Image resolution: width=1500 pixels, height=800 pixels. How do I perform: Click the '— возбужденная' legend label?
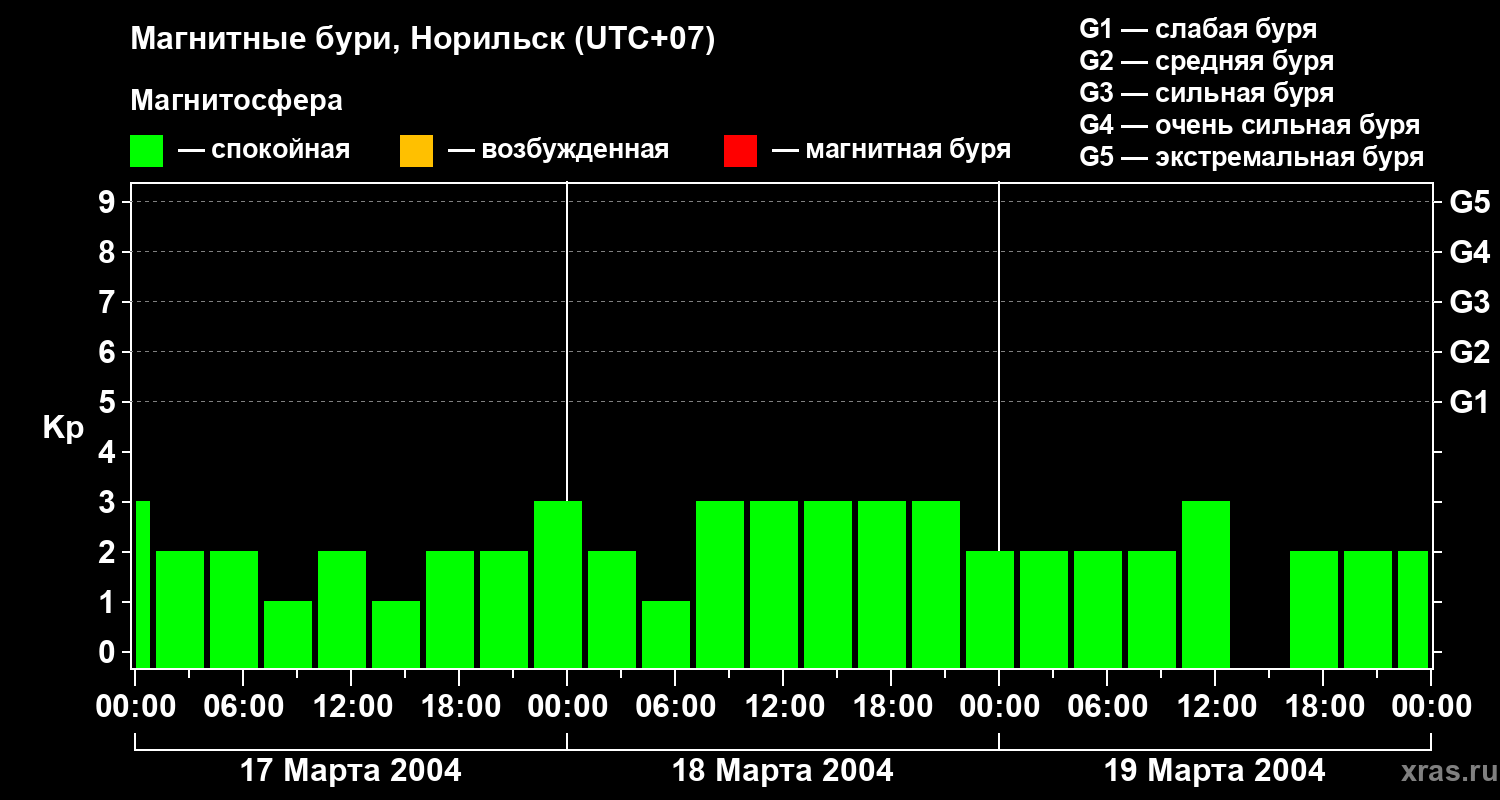pos(558,150)
